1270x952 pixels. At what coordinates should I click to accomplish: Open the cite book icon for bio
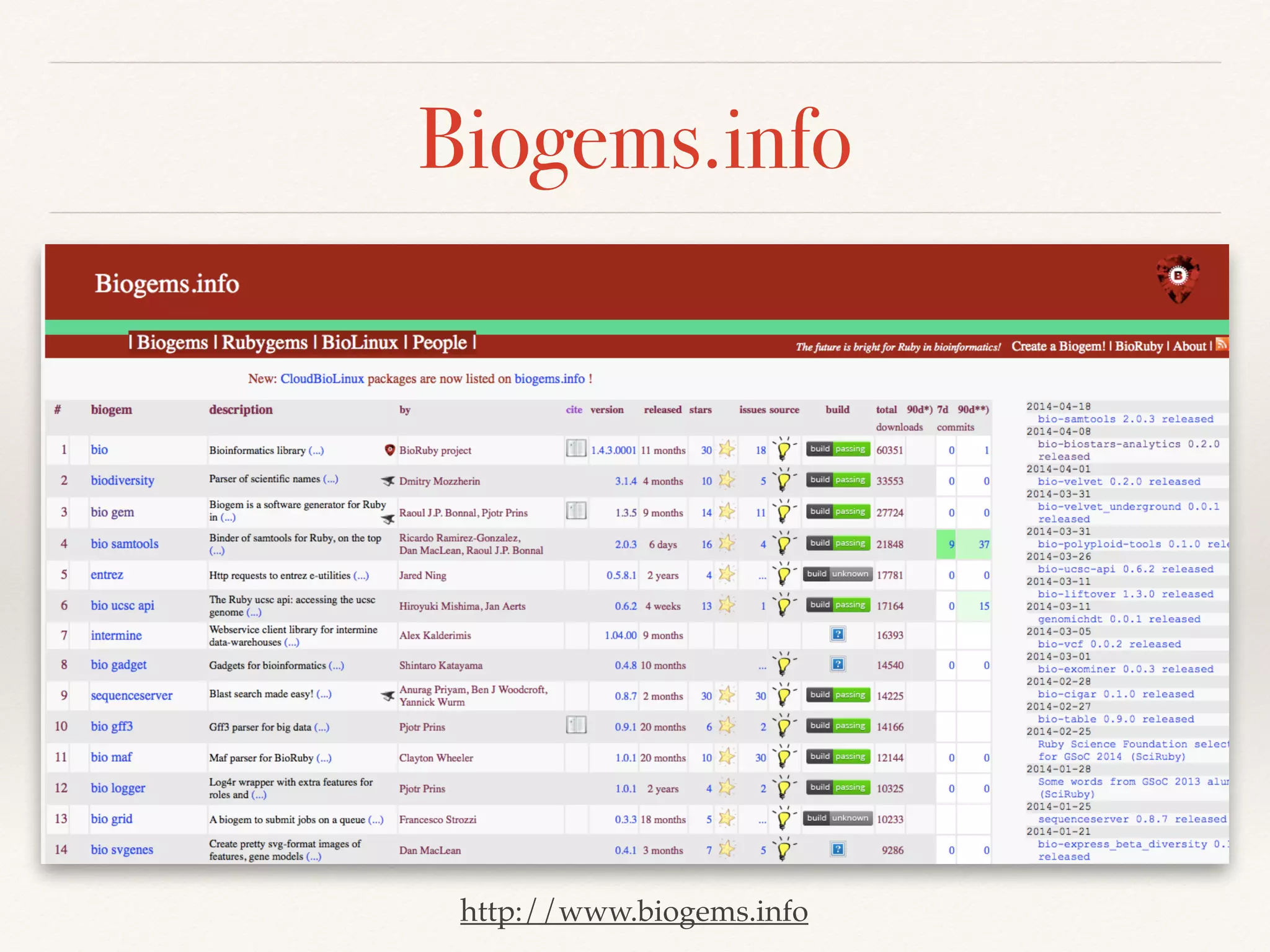576,448
